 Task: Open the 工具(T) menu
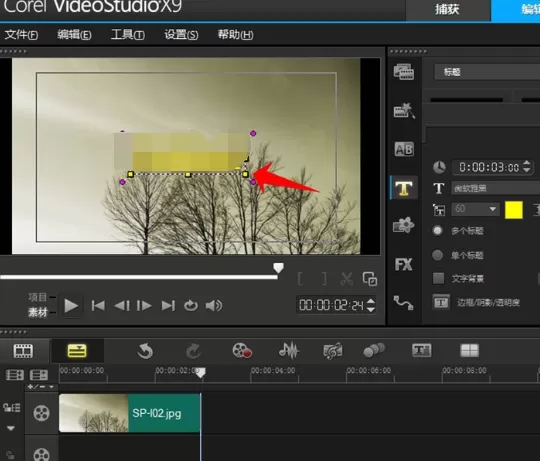coord(128,35)
